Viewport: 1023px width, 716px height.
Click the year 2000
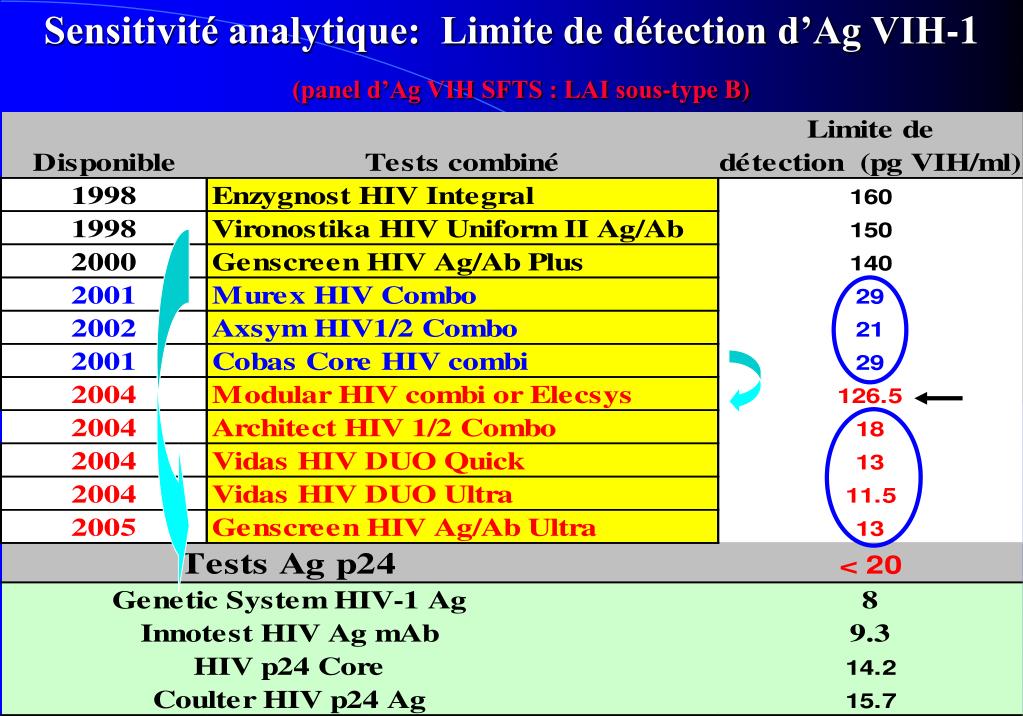104,262
